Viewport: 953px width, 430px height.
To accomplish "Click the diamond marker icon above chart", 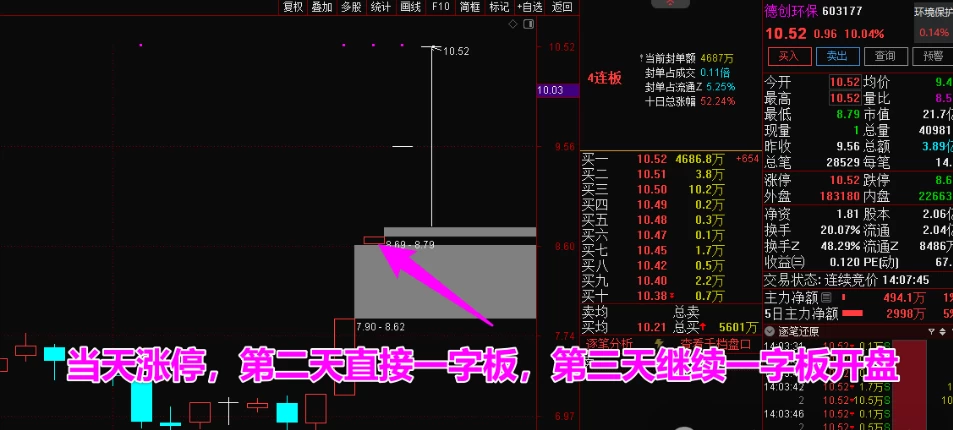I will pos(513,24).
